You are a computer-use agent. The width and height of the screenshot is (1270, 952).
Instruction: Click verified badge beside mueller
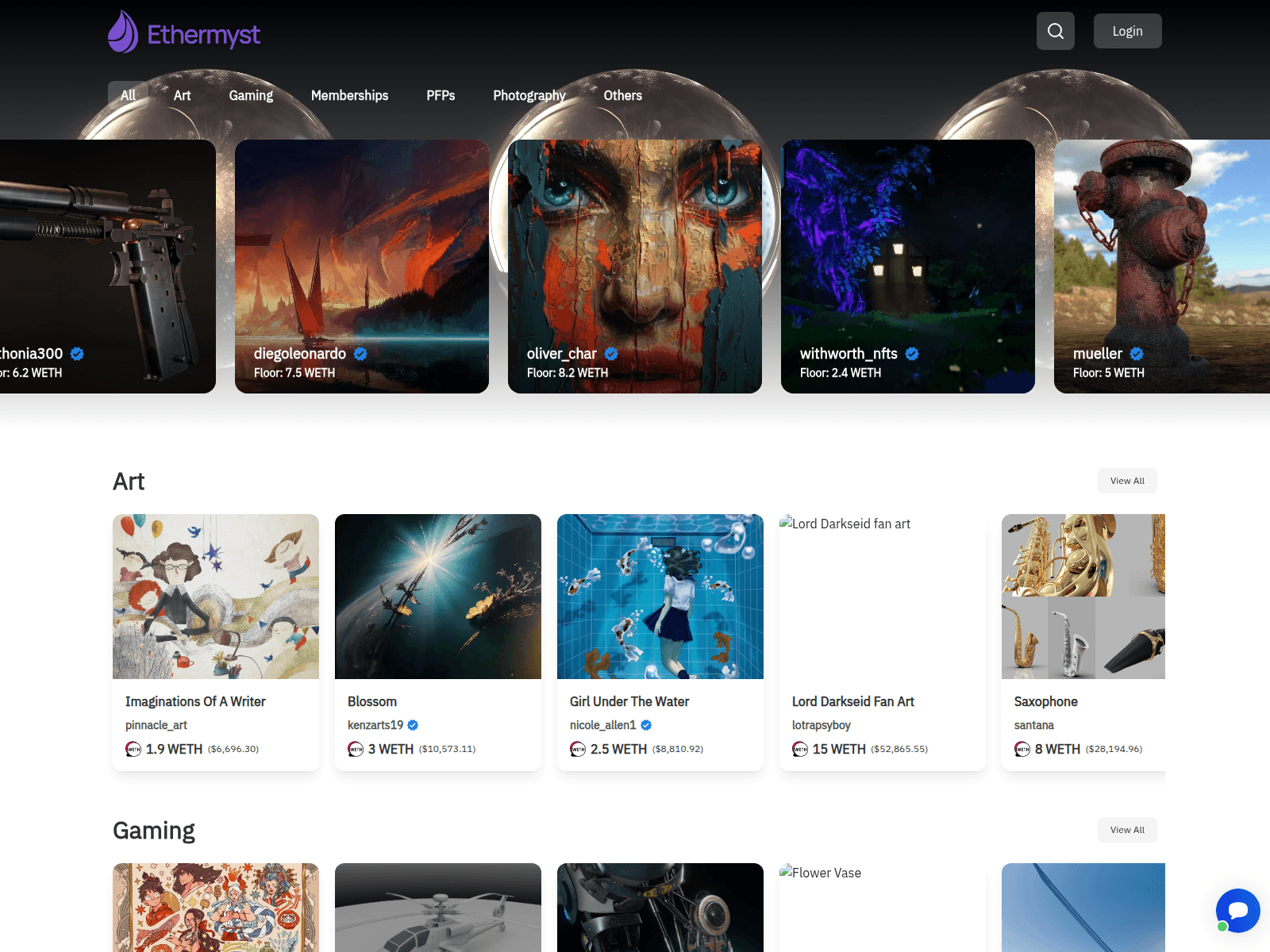[1137, 354]
